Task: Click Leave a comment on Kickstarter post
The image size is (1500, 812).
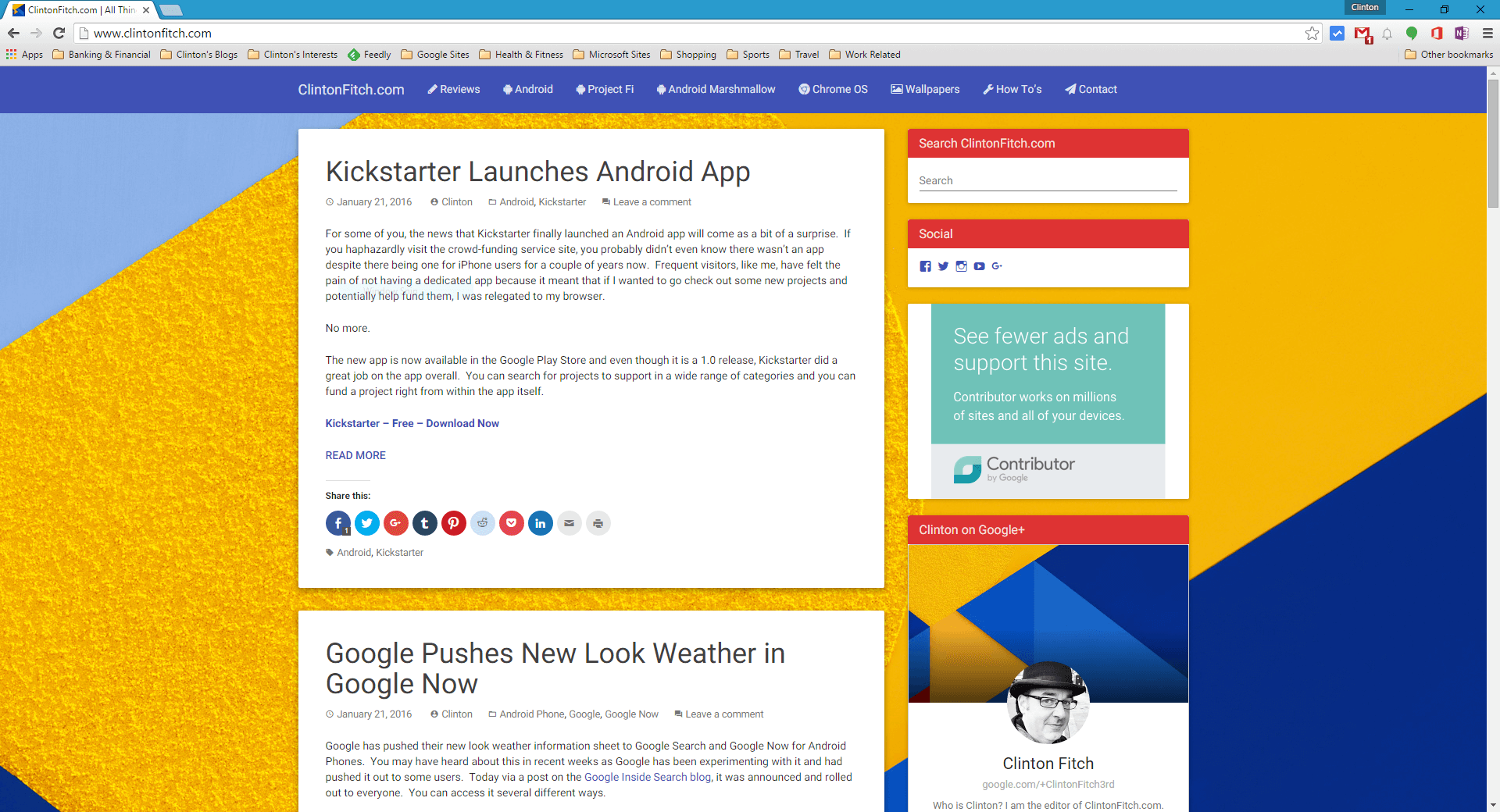Action: [x=647, y=201]
